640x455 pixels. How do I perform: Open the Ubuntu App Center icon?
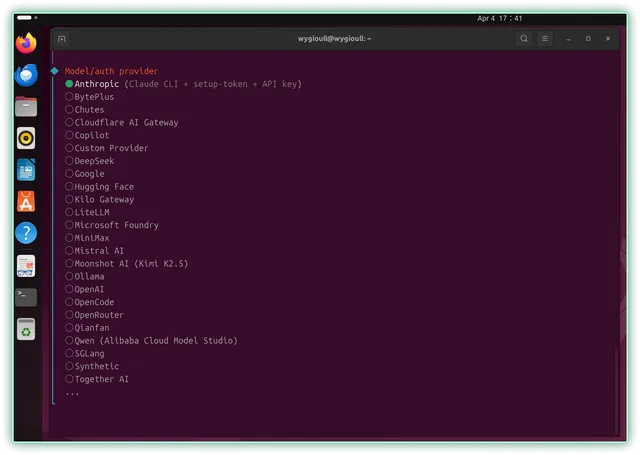(x=26, y=202)
